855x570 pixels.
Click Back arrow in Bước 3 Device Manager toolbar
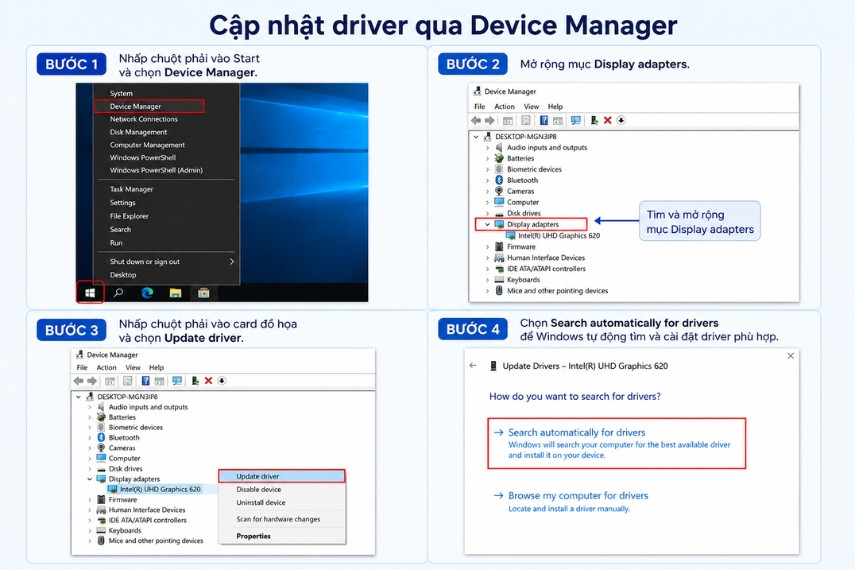79,381
